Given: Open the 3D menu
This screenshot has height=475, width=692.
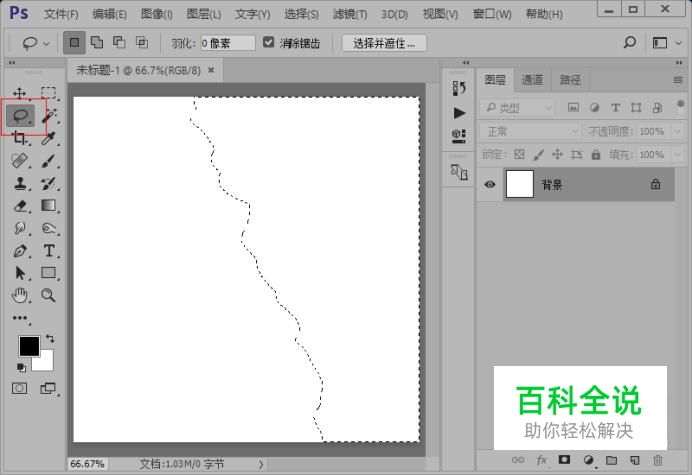Looking at the screenshot, I should (x=395, y=15).
